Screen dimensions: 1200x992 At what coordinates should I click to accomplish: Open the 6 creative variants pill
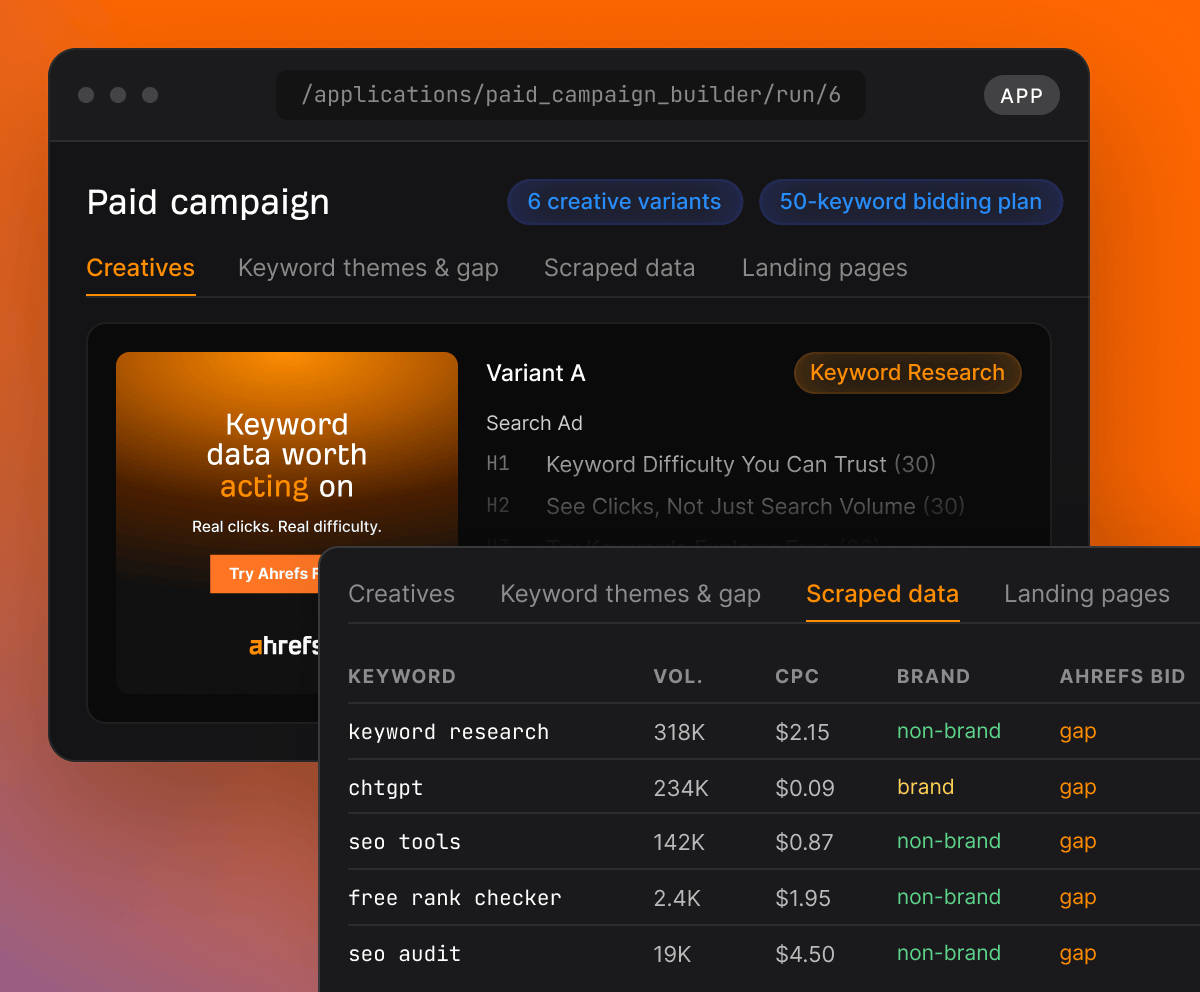pyautogui.click(x=625, y=202)
